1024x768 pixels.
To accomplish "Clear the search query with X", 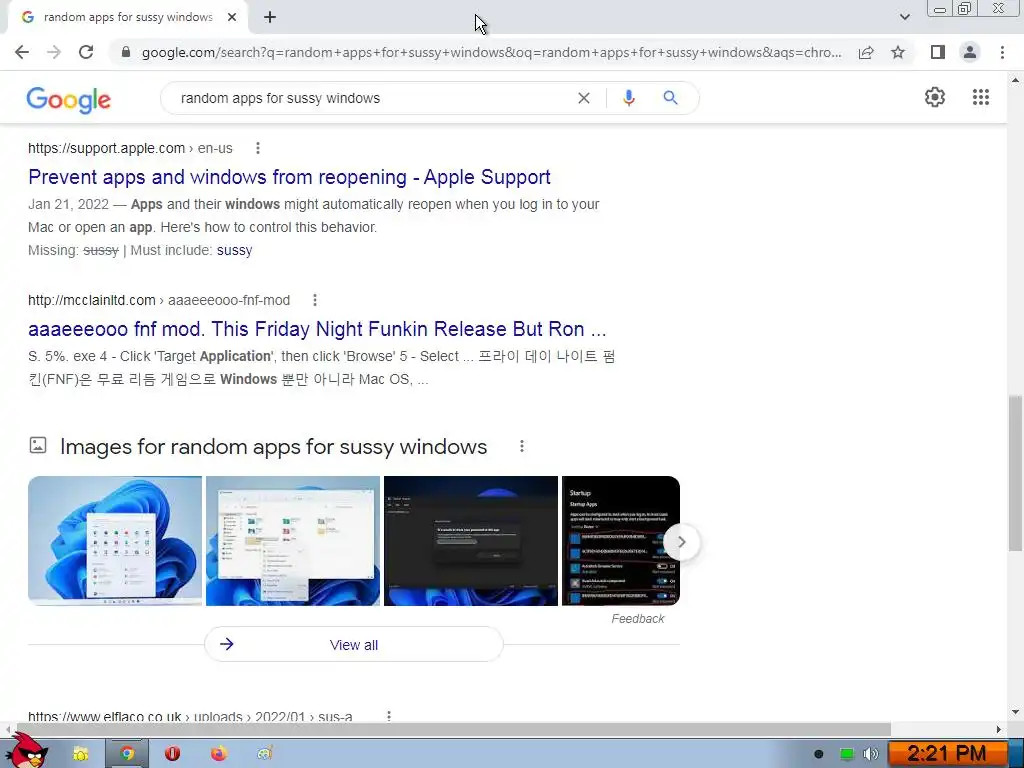I will point(584,98).
